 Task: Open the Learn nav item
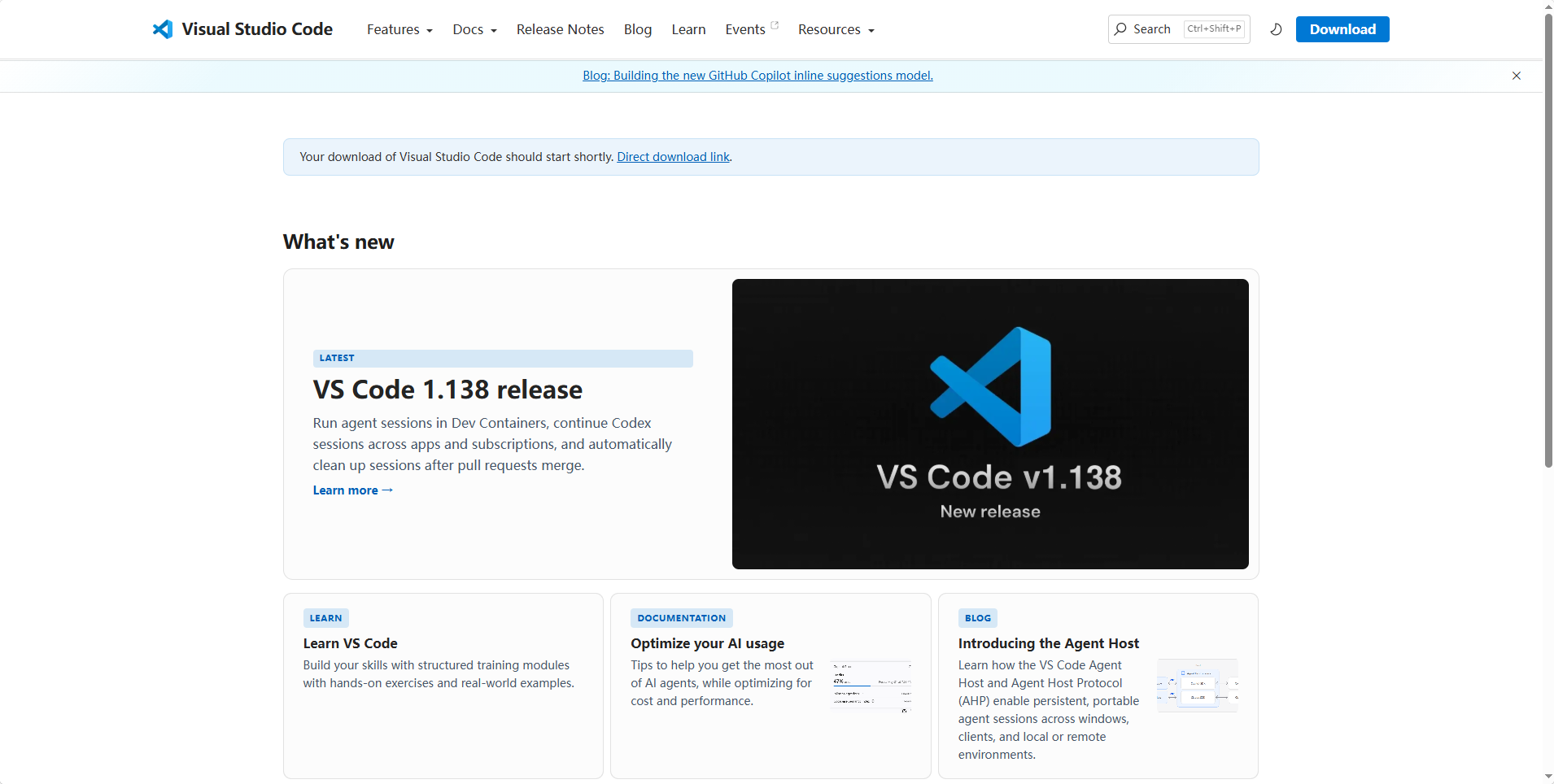tap(688, 29)
